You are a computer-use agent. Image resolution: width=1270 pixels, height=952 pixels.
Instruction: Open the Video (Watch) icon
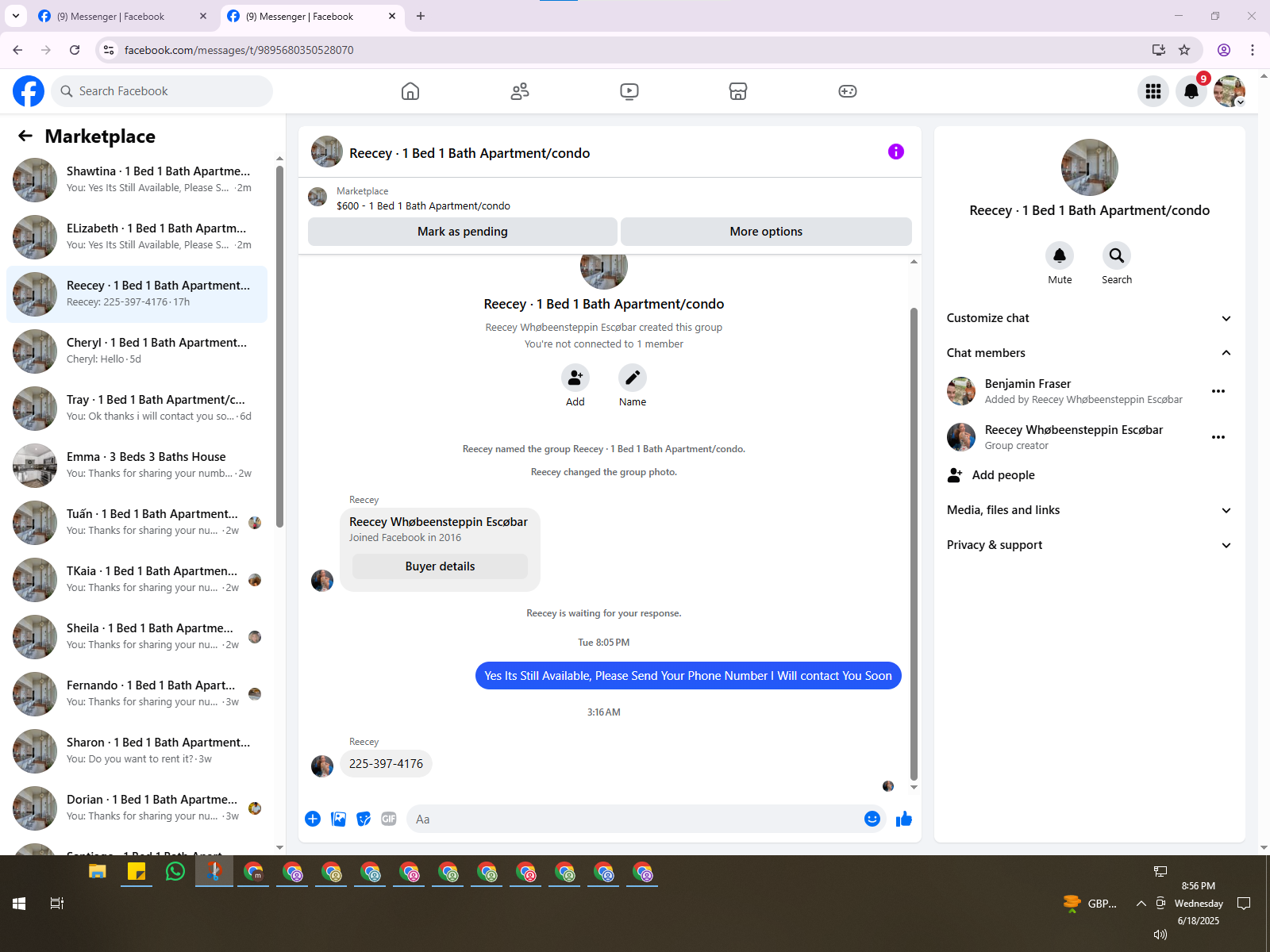click(x=629, y=91)
